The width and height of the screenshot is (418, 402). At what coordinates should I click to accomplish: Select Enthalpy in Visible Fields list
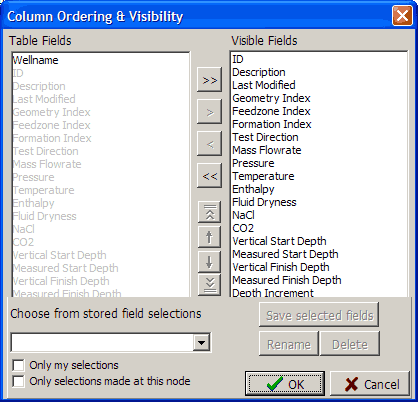pyautogui.click(x=253, y=189)
